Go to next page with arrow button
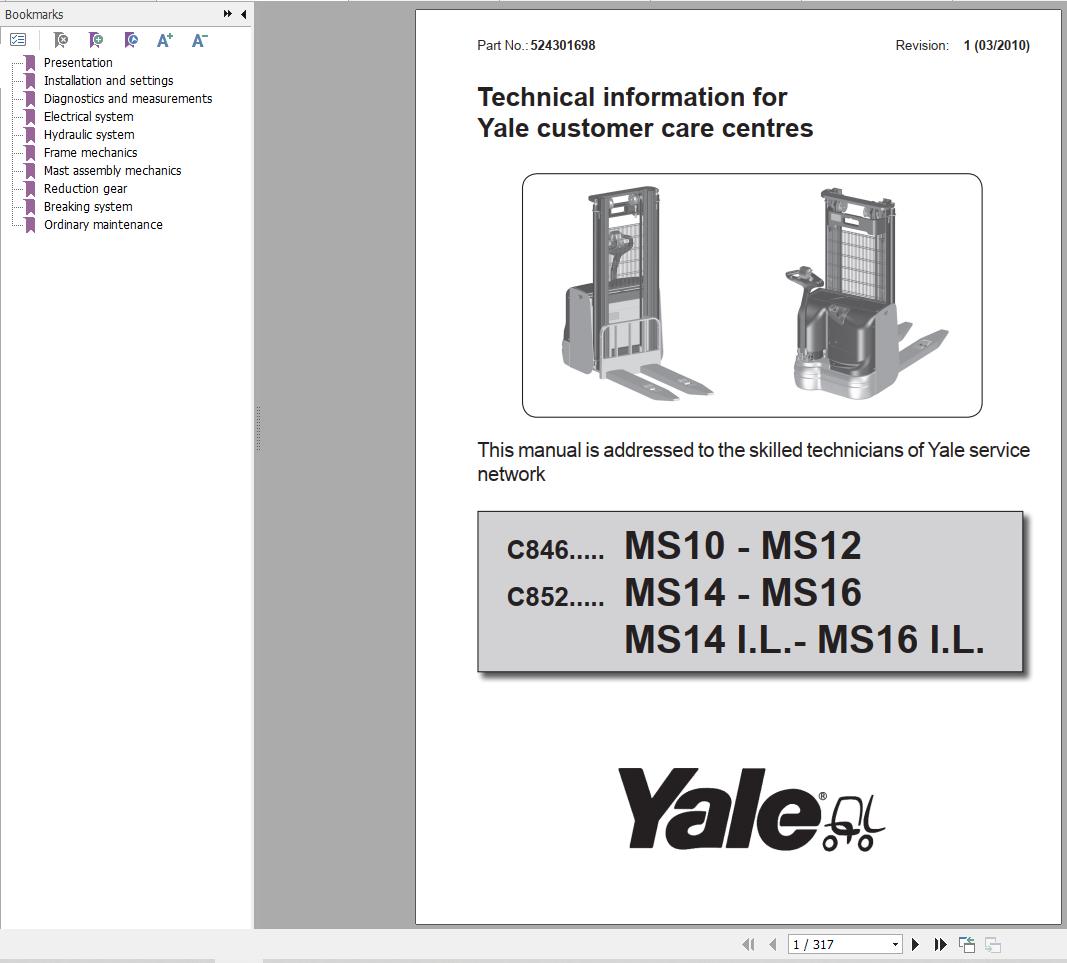Screen dimensions: 1067x963 coord(914,944)
